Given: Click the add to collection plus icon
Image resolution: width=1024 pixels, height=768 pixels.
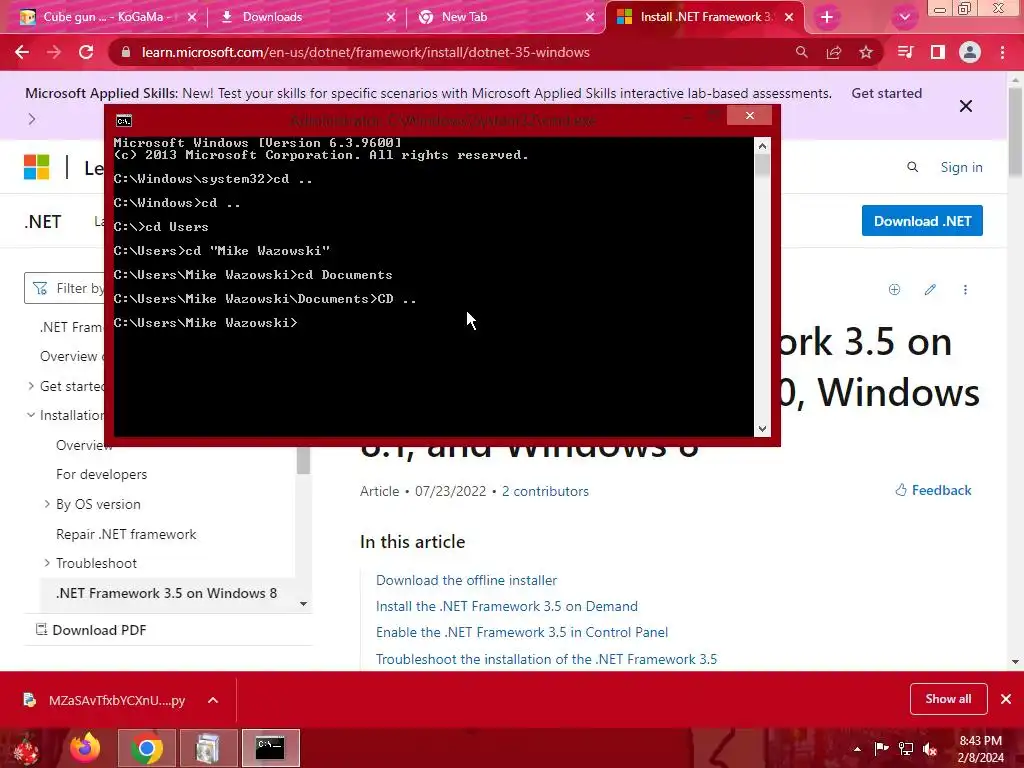Looking at the screenshot, I should [x=894, y=289].
